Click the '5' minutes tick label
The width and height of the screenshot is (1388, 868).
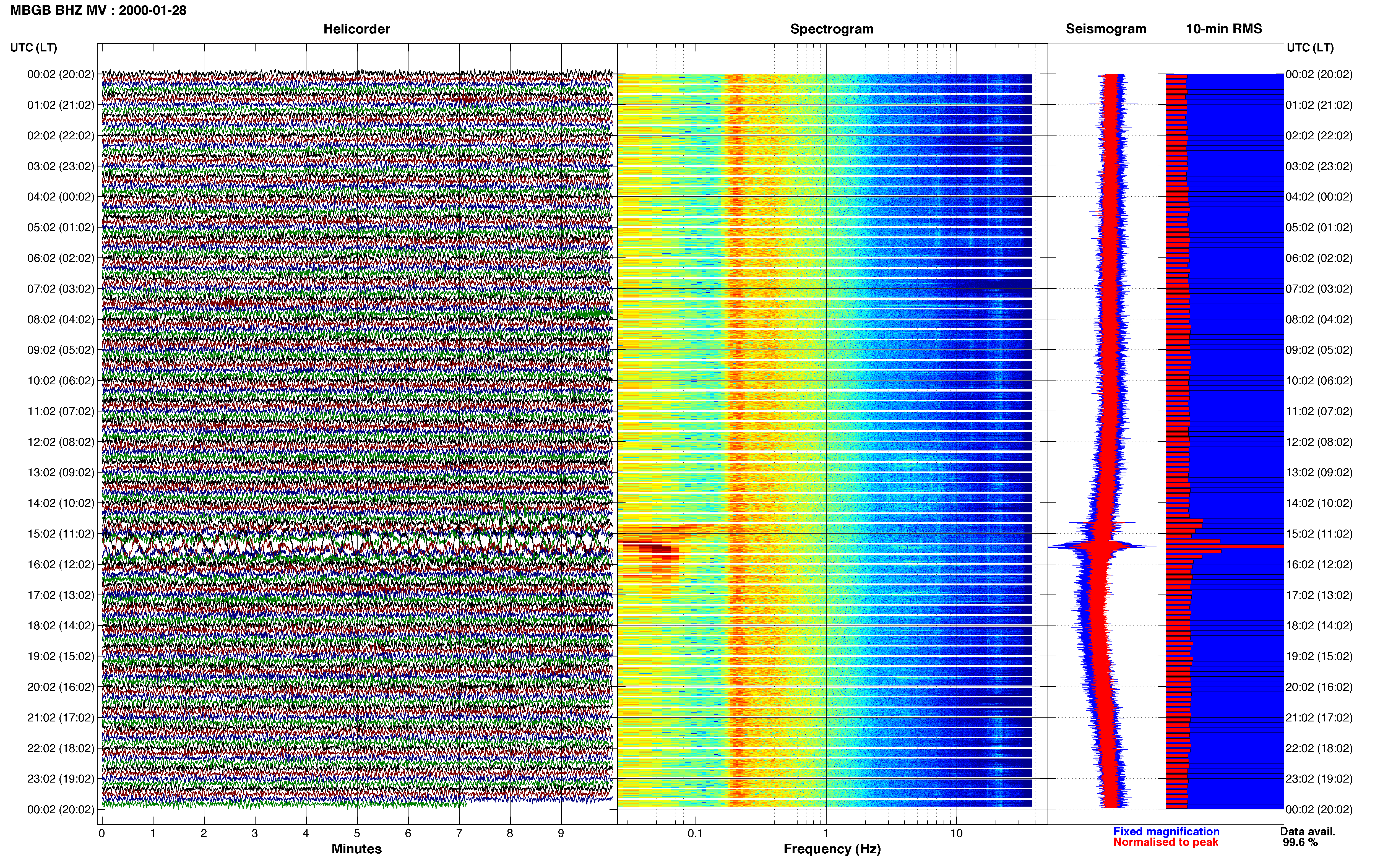357,833
